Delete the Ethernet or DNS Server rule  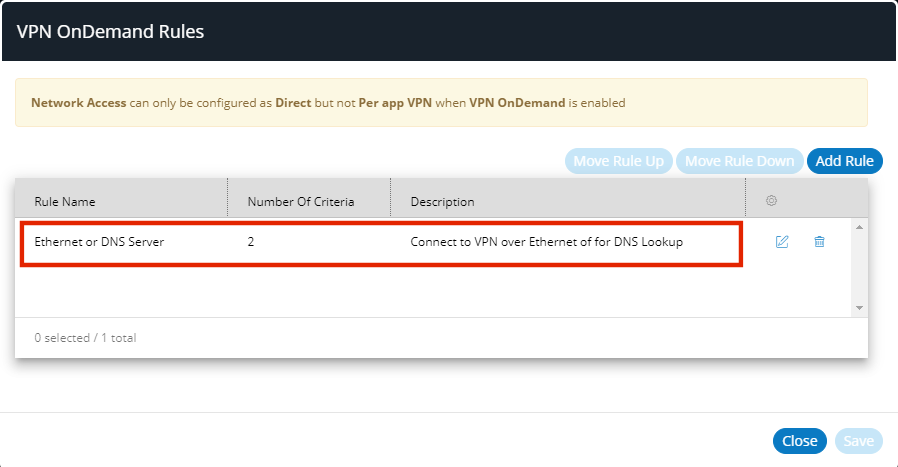(819, 242)
